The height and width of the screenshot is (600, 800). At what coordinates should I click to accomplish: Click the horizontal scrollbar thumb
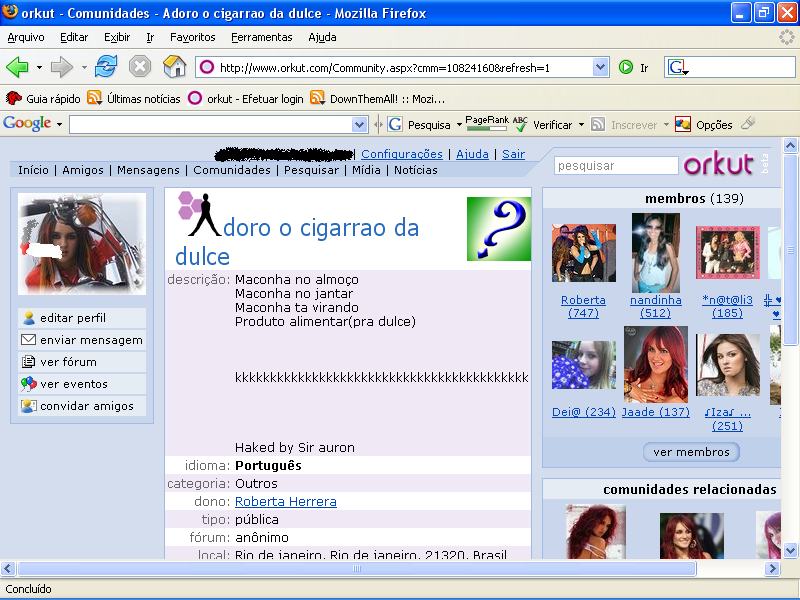357,568
